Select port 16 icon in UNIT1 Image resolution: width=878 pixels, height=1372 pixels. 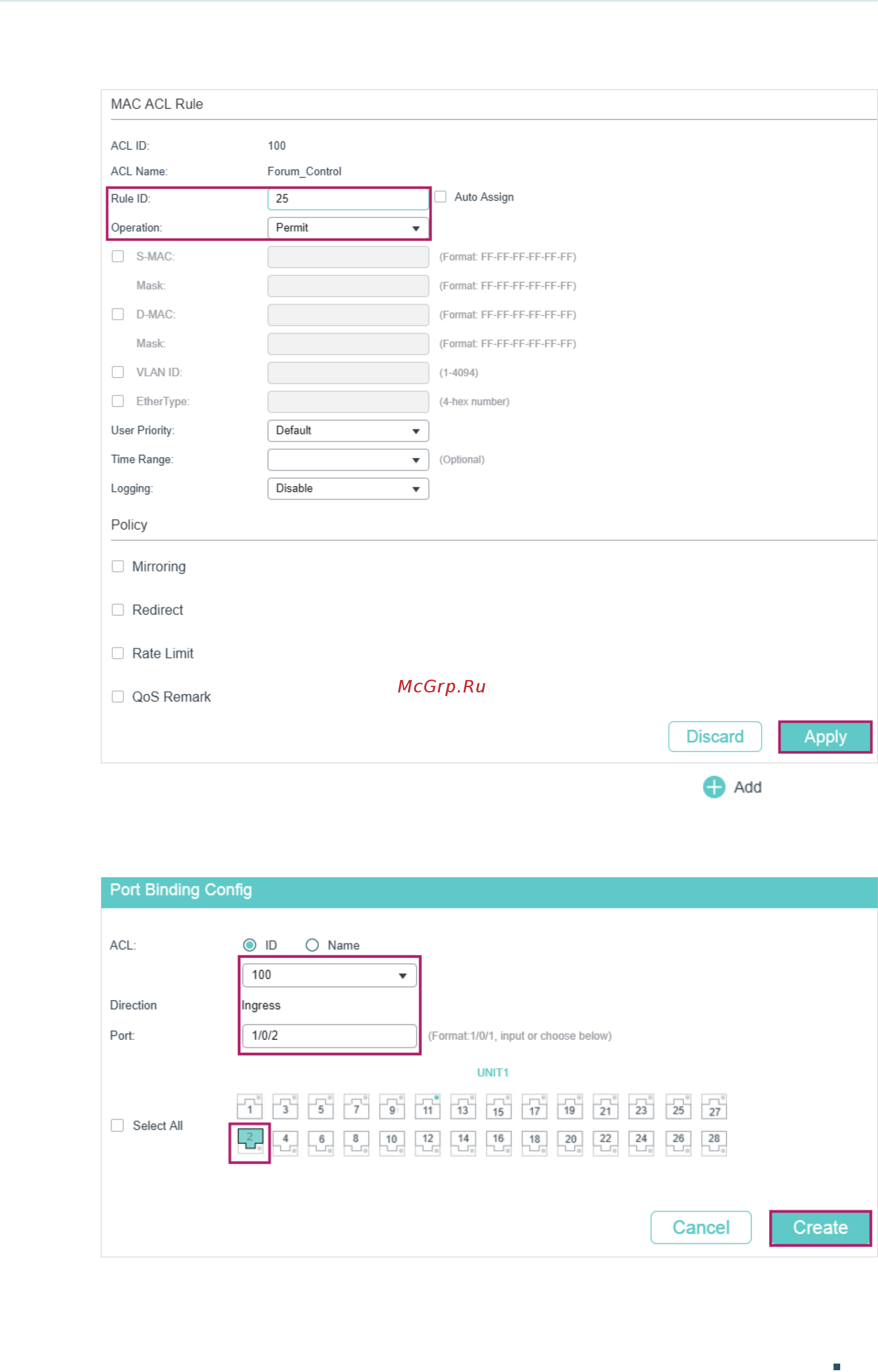click(499, 1143)
